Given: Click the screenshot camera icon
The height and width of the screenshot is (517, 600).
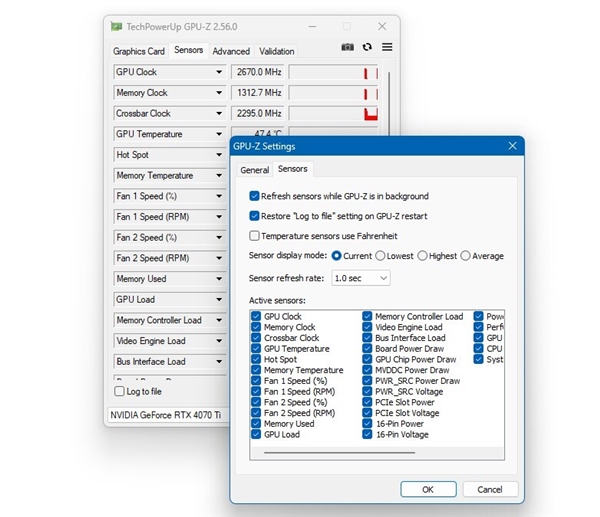Looking at the screenshot, I should pyautogui.click(x=347, y=47).
